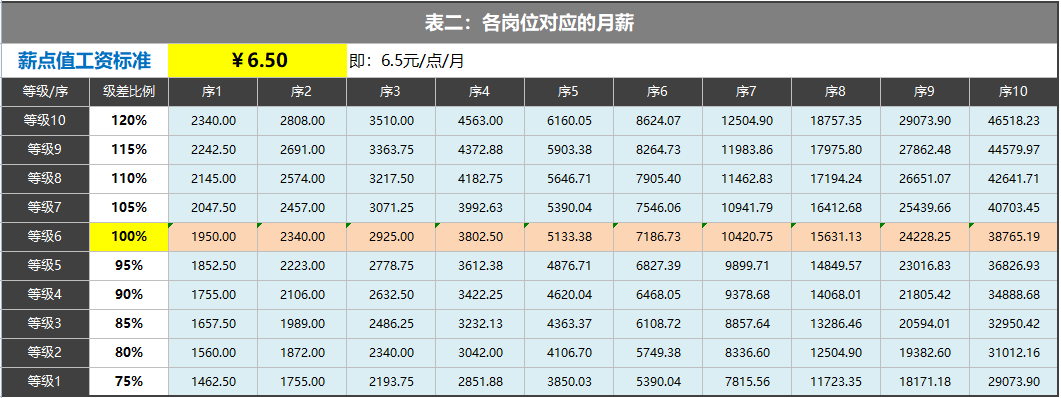
Task: Select row label 等级1
Action: click(x=45, y=382)
